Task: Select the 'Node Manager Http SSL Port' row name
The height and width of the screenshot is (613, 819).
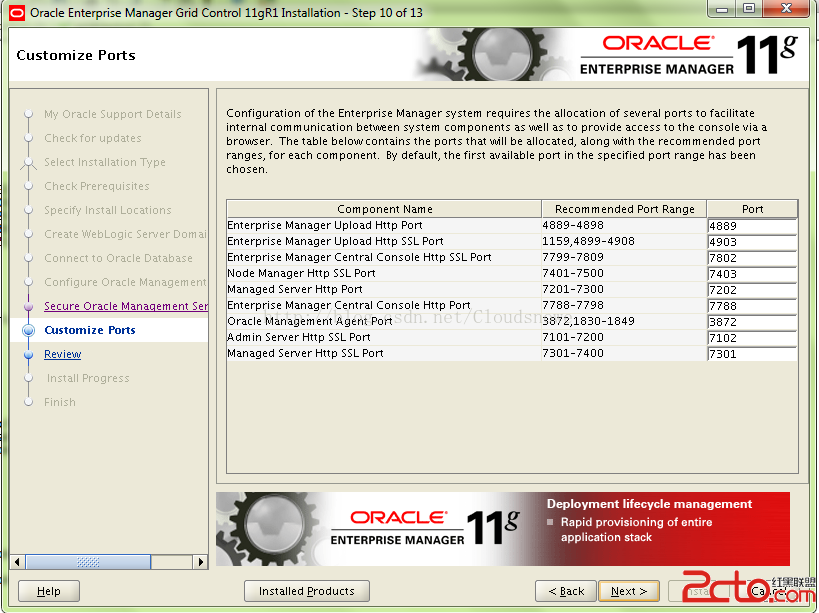Action: coord(301,273)
